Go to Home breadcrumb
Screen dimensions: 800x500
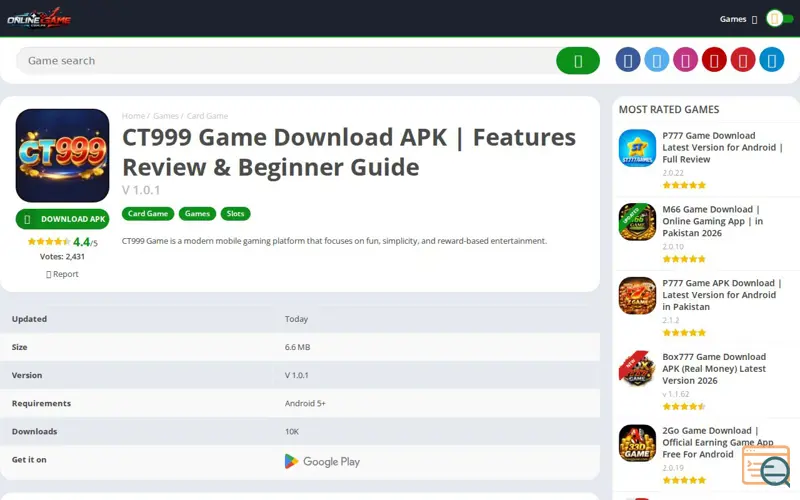[x=133, y=116]
